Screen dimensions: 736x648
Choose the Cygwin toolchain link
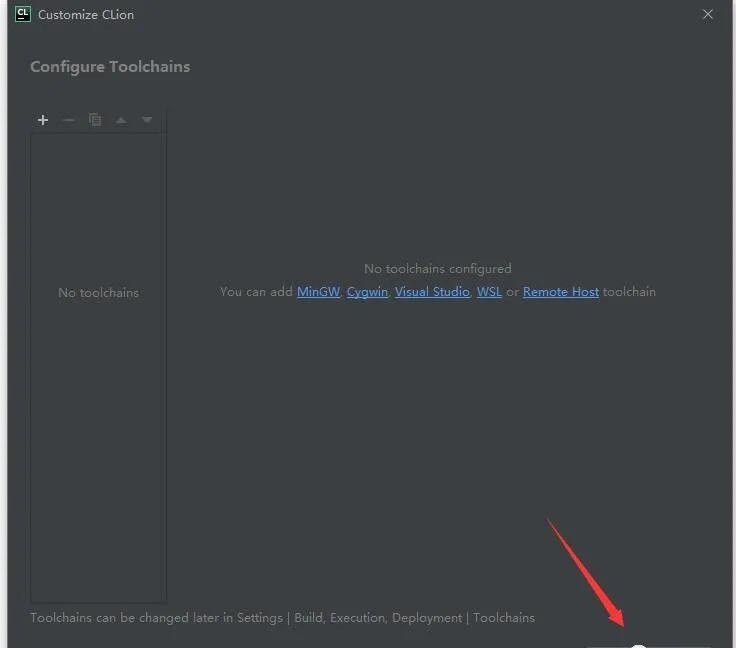(x=367, y=292)
